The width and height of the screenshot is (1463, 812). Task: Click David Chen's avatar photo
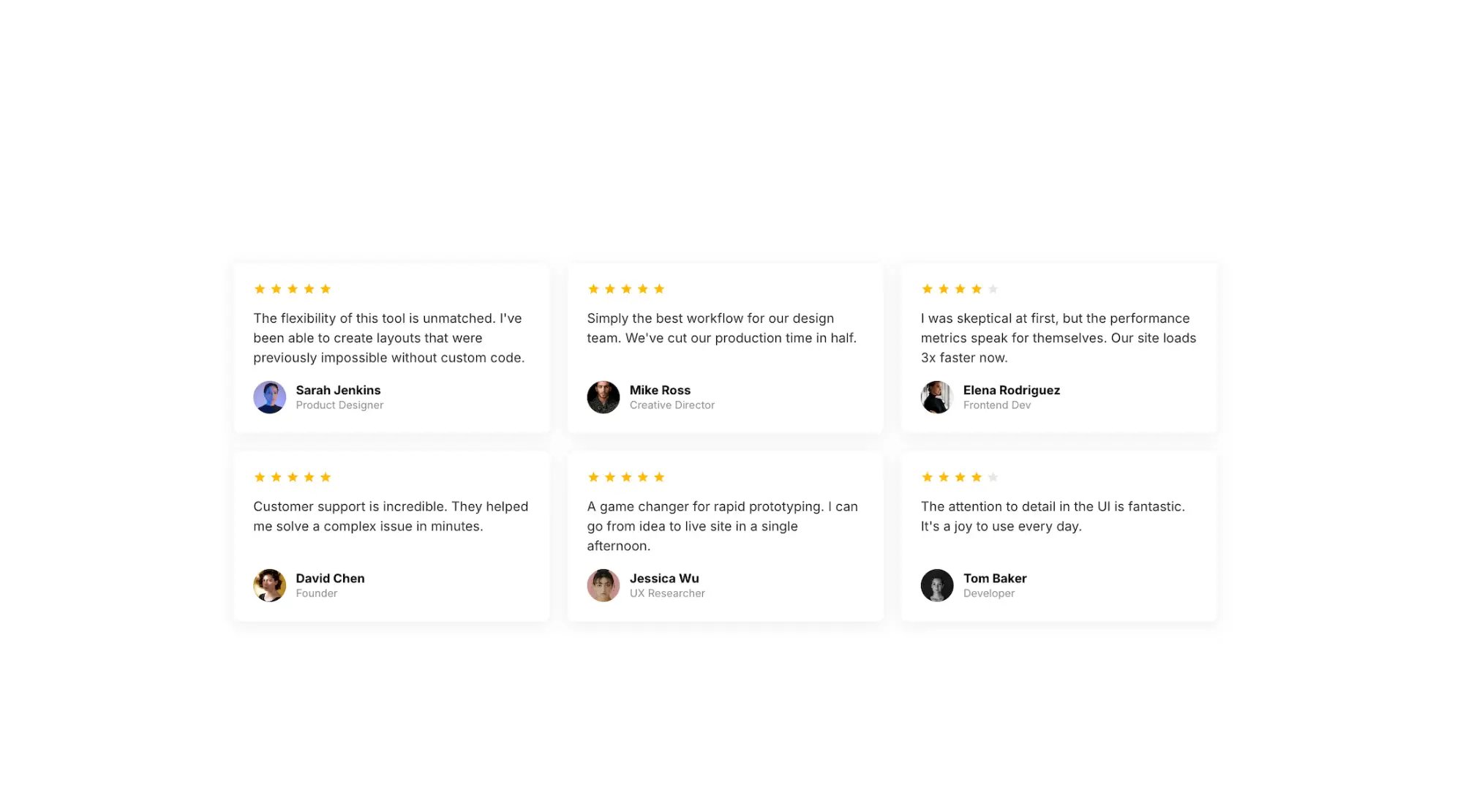[269, 585]
